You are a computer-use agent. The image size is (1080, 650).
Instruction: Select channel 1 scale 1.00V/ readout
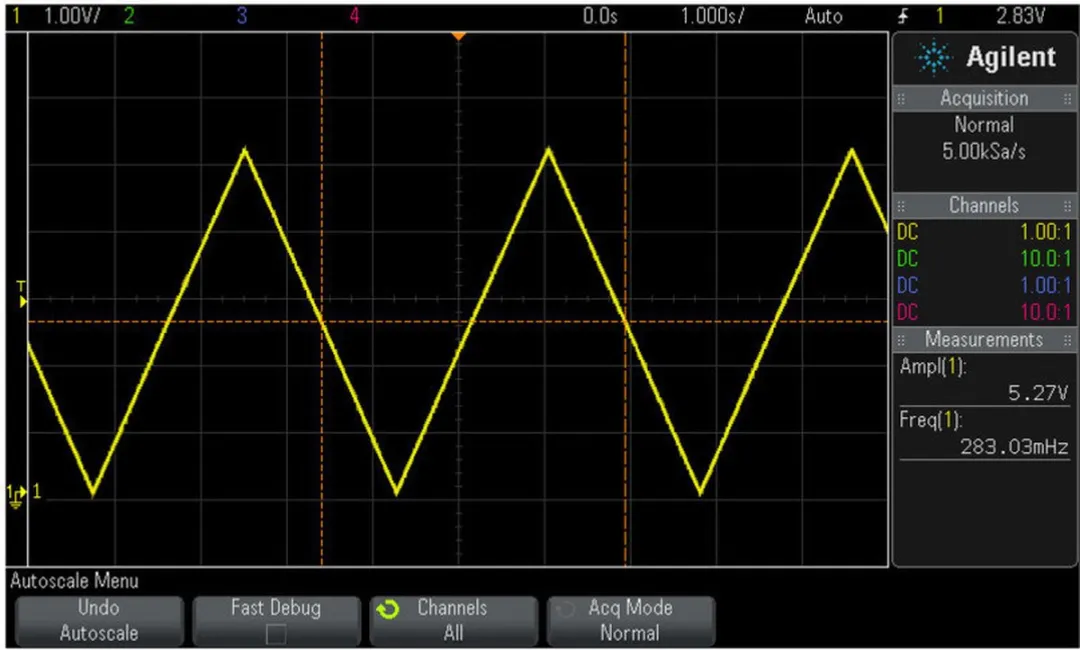tap(72, 17)
